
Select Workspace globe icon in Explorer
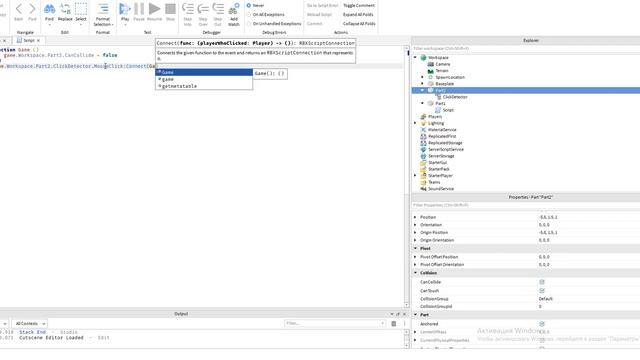coord(423,58)
